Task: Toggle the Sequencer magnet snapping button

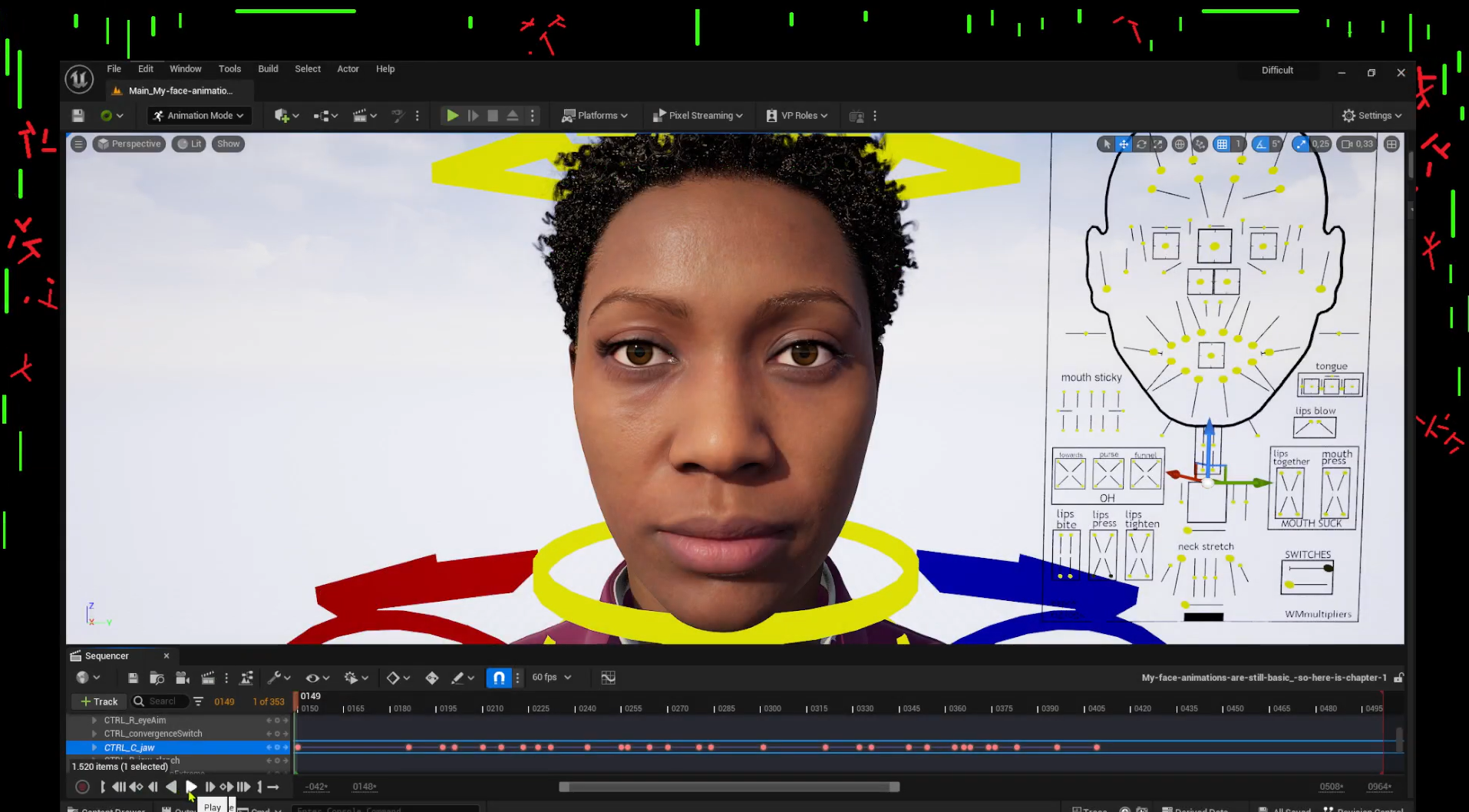Action: point(499,678)
